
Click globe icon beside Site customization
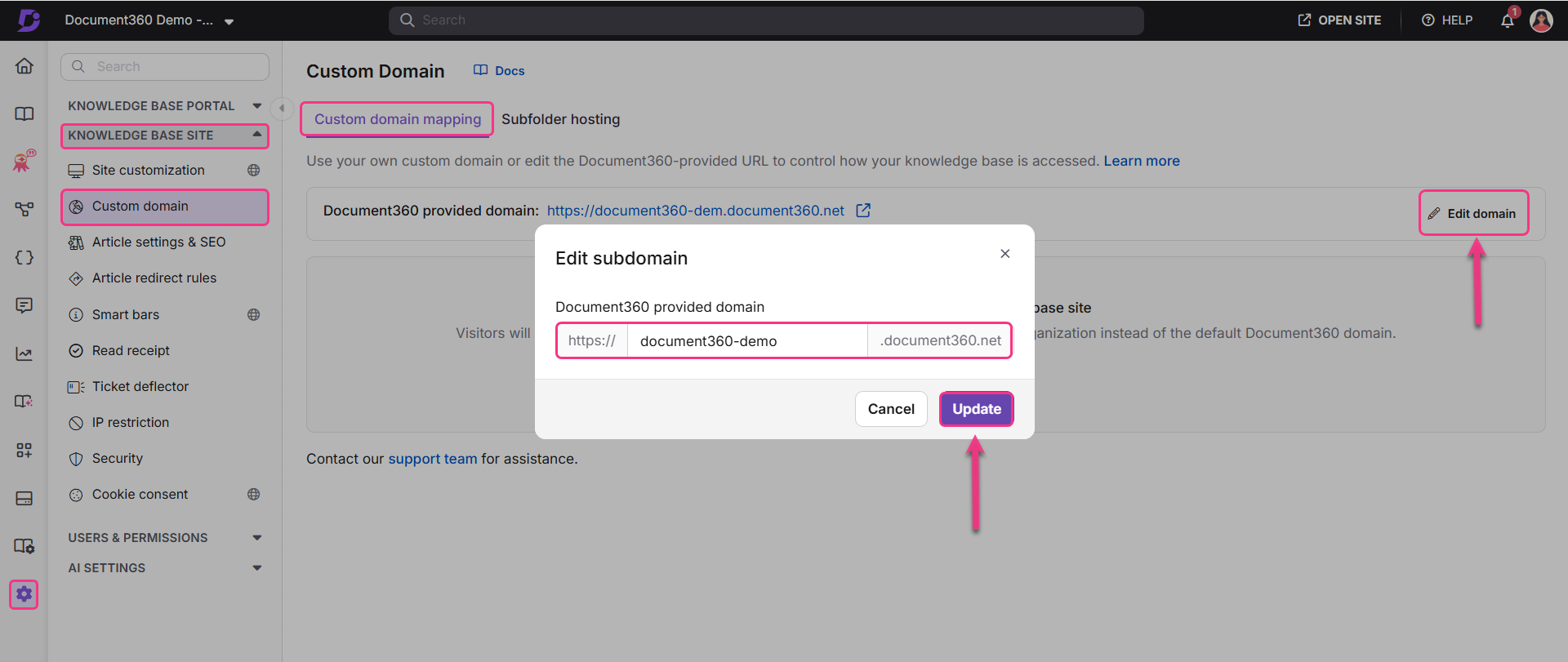[254, 171]
